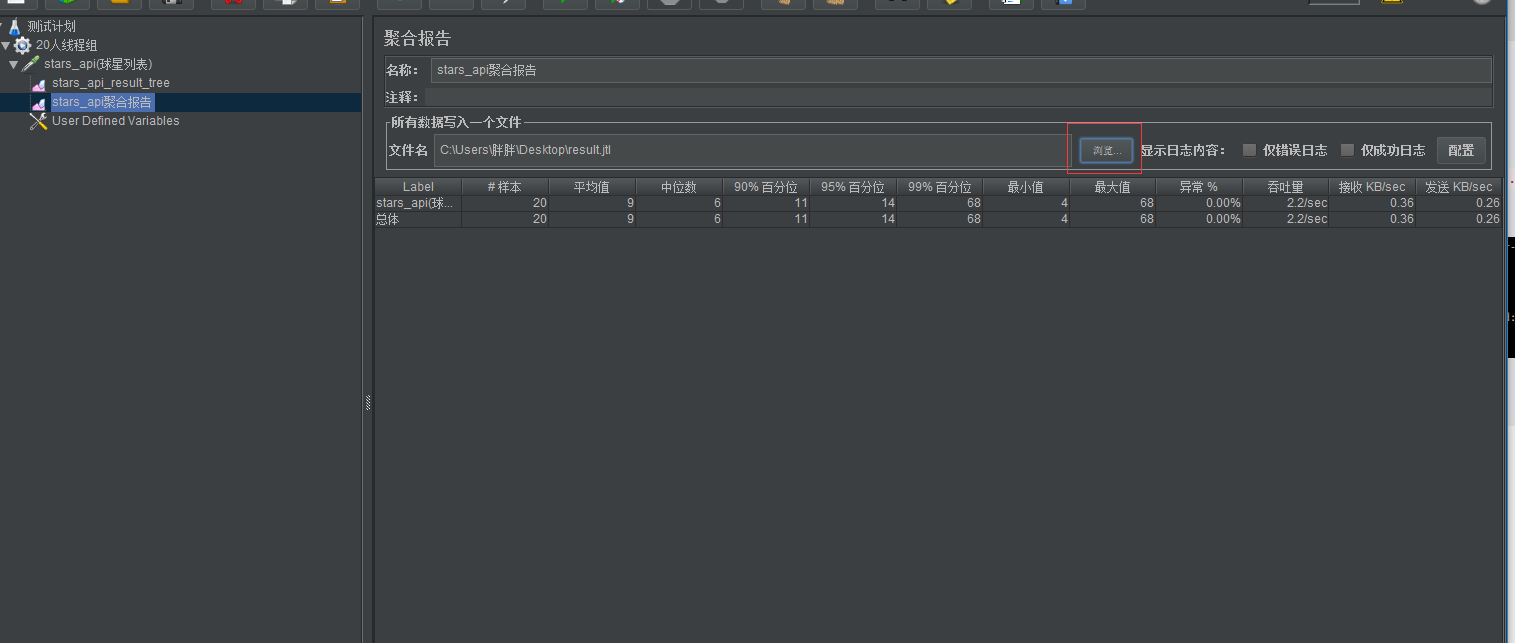Open log settings via 配置 button
This screenshot has height=643, width=1515.
[1461, 149]
